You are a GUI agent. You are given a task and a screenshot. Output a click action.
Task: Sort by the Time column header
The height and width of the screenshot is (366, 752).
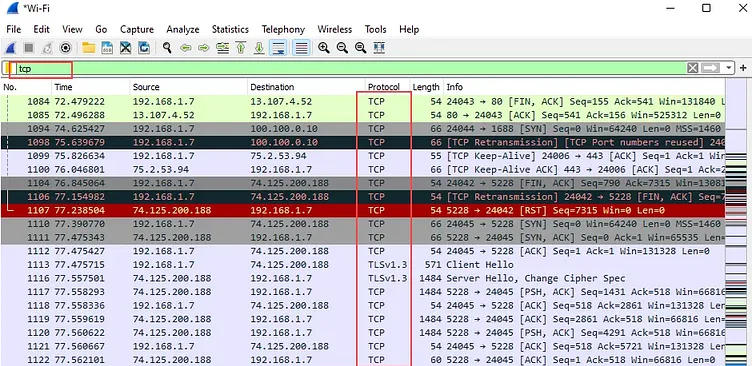click(91, 87)
